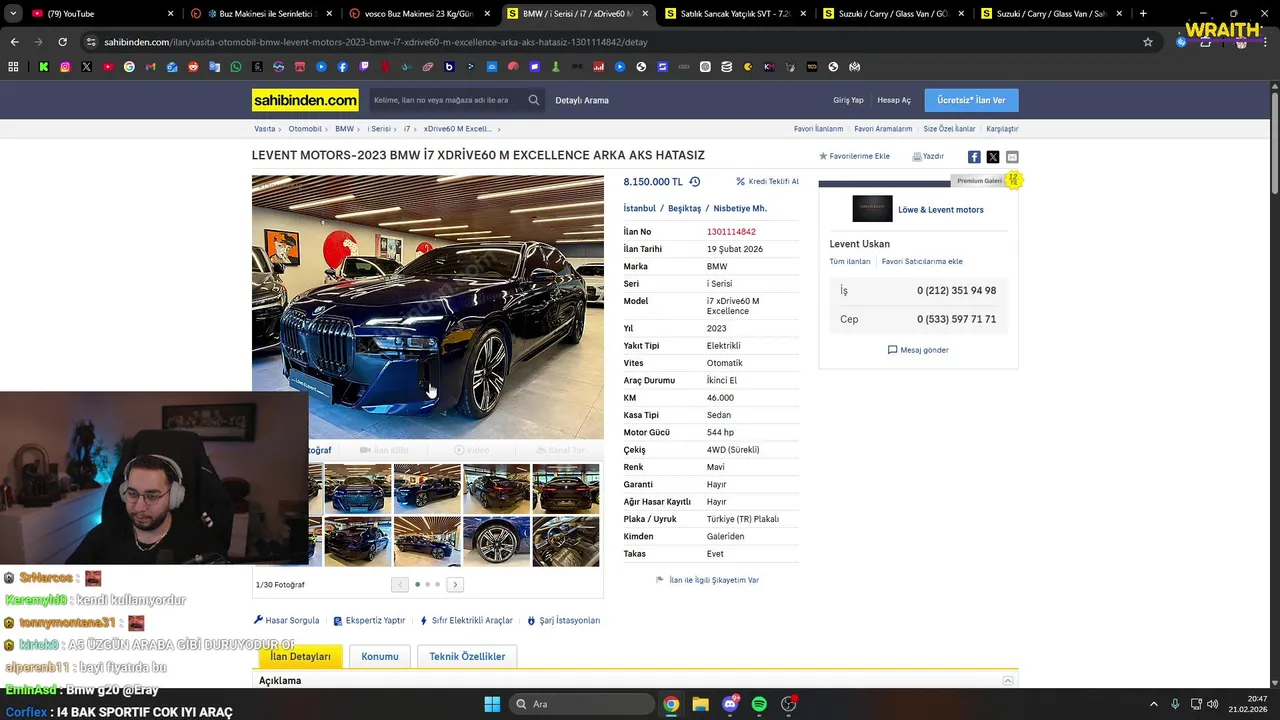This screenshot has height=720, width=1280.
Task: Click the Yazdır printer icon
Action: point(917,157)
